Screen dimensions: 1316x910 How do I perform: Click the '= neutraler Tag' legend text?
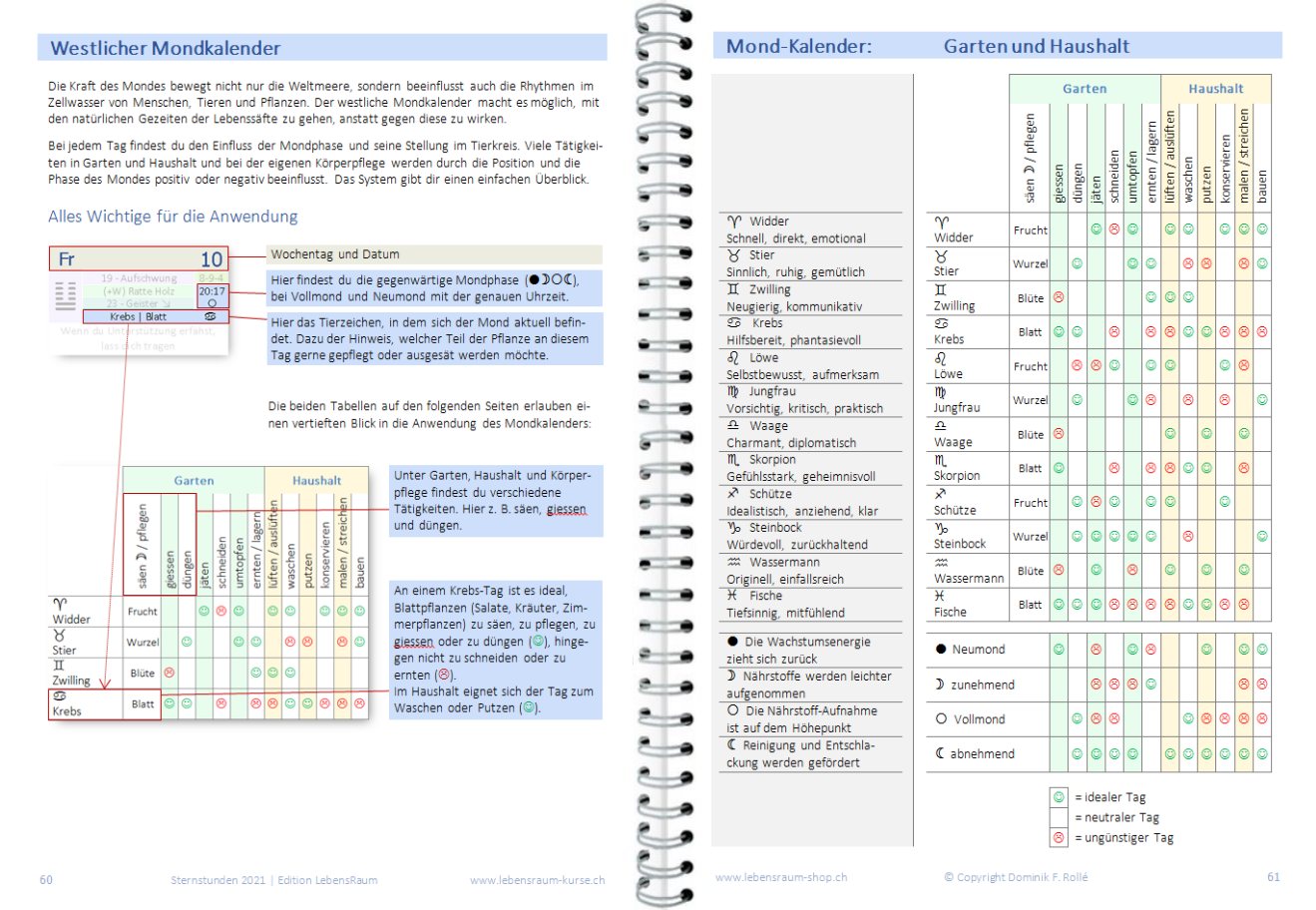click(x=1116, y=817)
